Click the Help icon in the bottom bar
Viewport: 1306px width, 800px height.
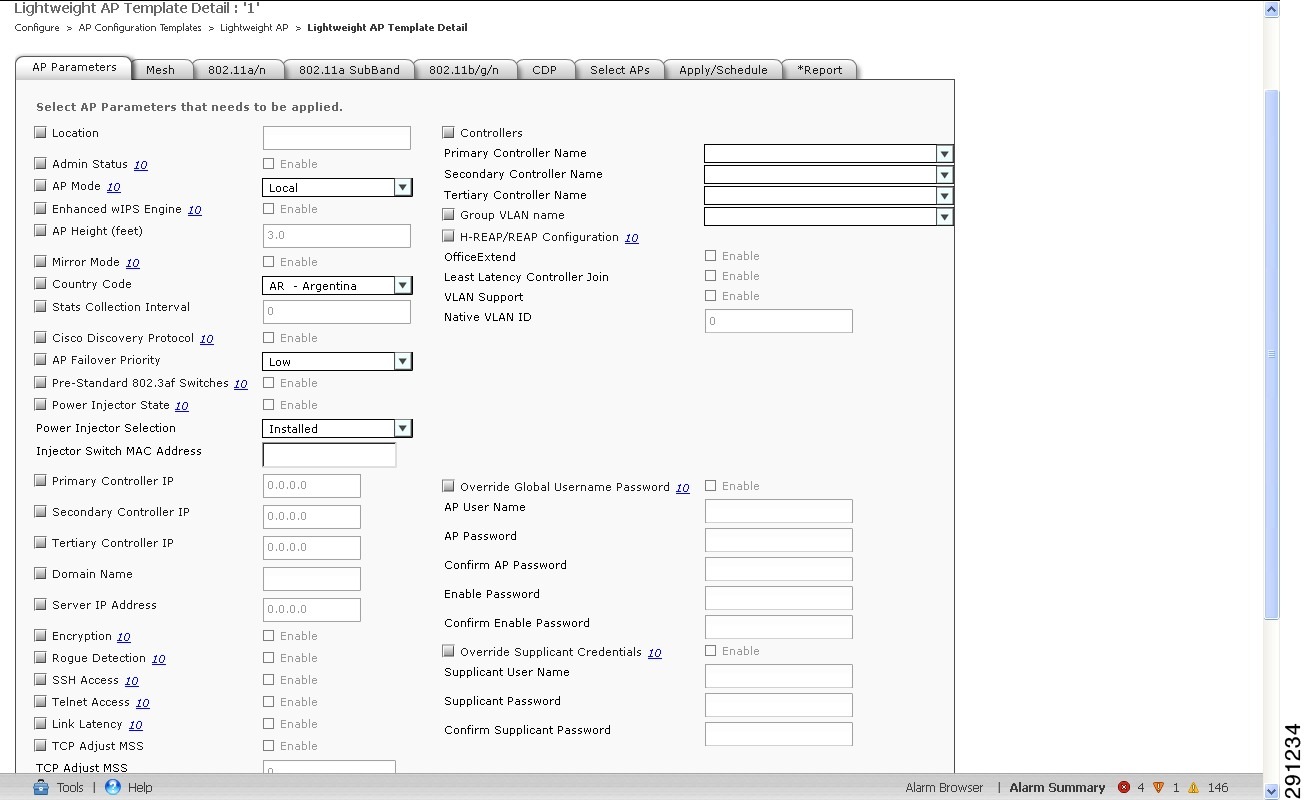coord(112,787)
